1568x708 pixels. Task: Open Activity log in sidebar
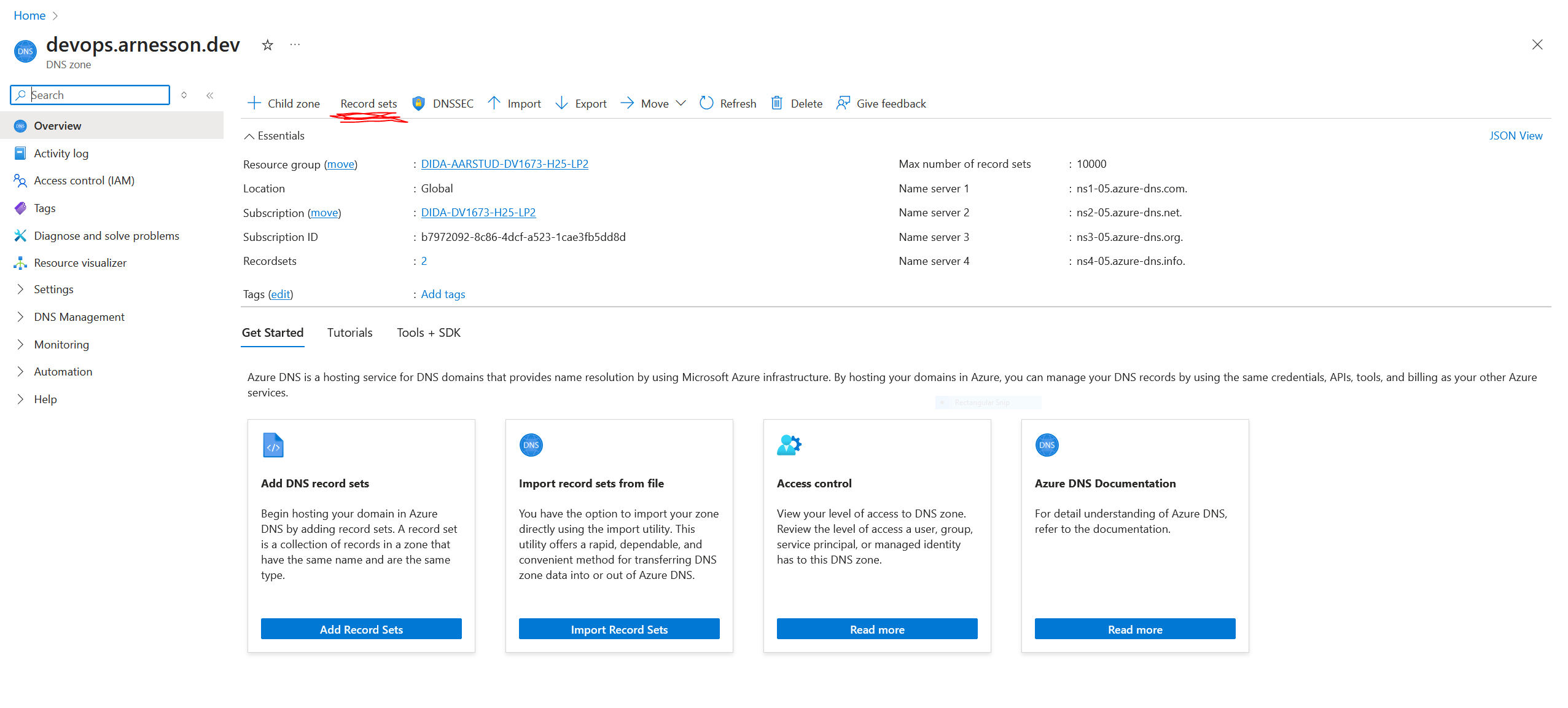61,153
